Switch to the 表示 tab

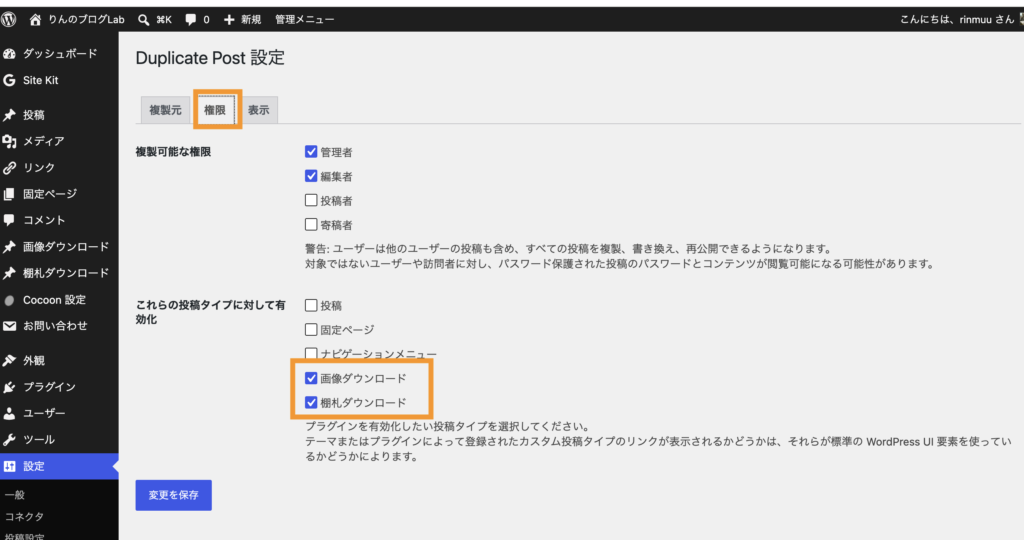[259, 110]
